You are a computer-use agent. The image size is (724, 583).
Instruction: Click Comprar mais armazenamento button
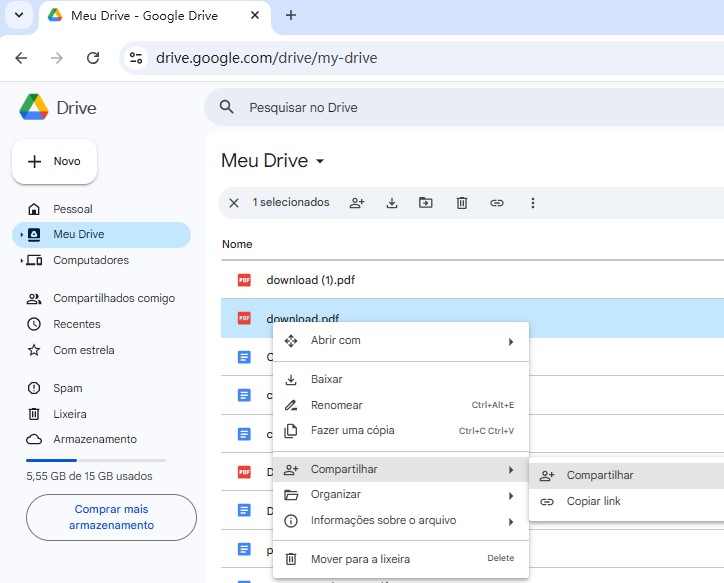coord(111,517)
